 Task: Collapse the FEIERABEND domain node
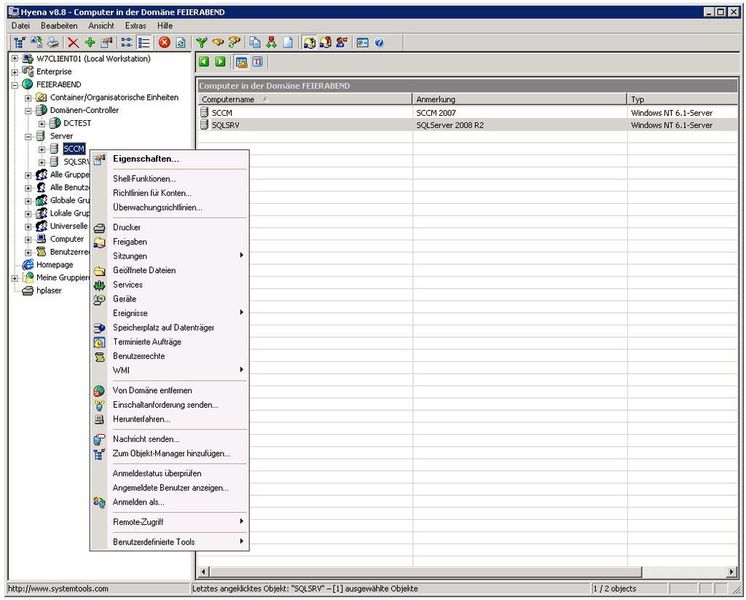15,84
